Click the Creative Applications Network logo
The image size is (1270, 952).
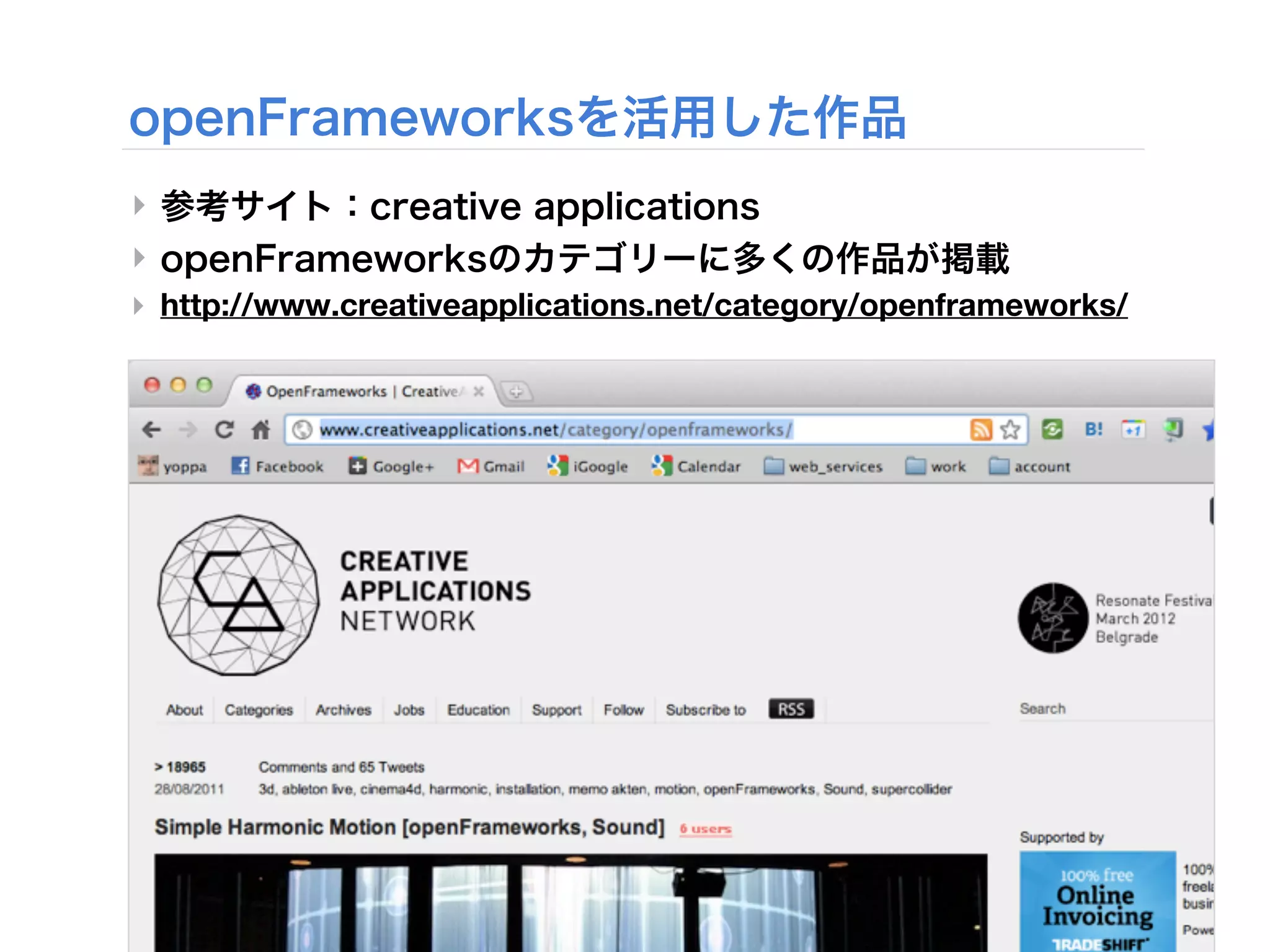345,595
